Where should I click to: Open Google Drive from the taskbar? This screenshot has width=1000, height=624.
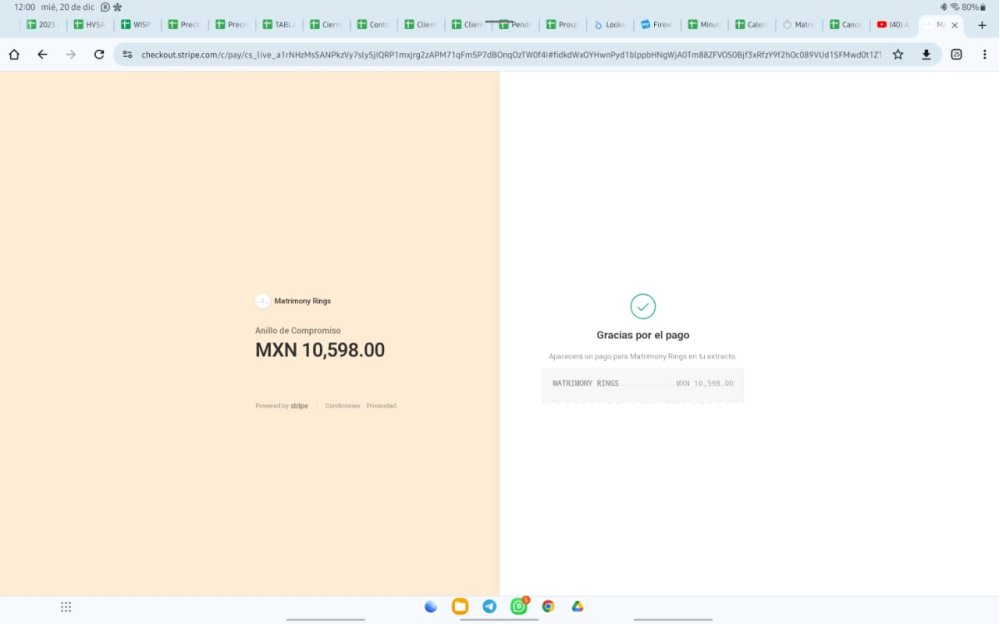click(x=577, y=607)
